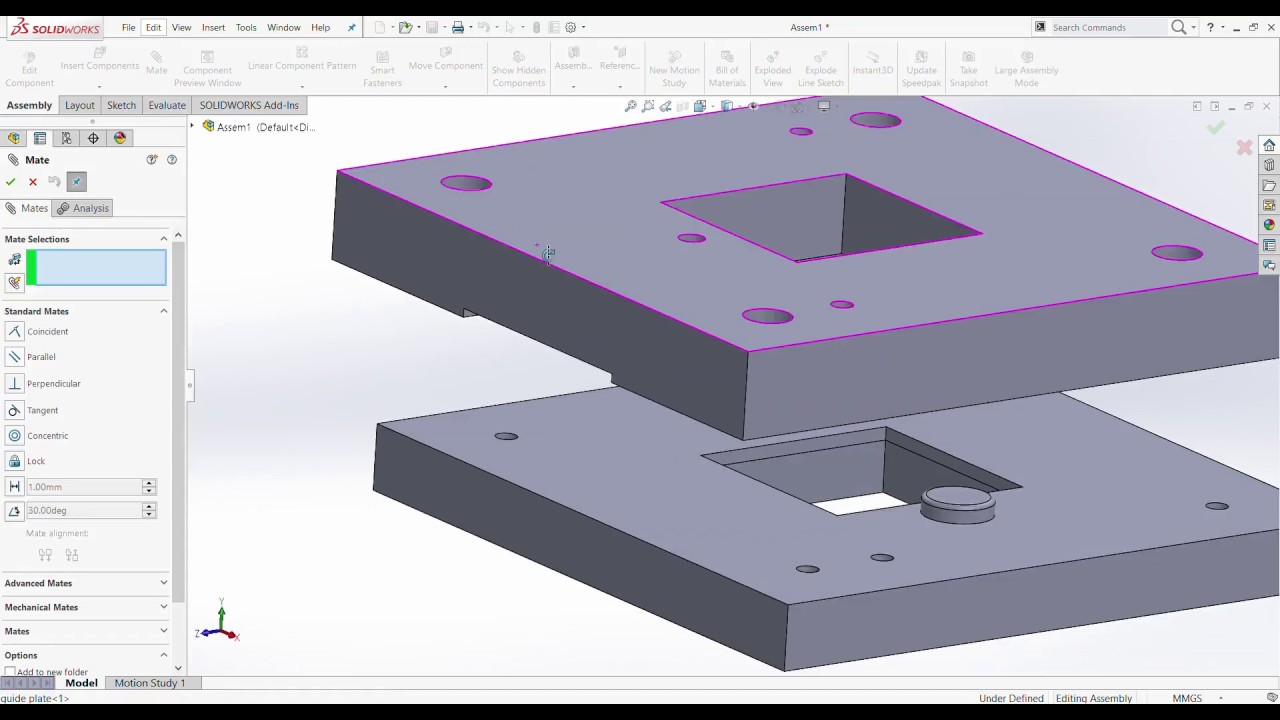This screenshot has height=720, width=1280.
Task: Select the Layout tab
Action: pos(80,105)
